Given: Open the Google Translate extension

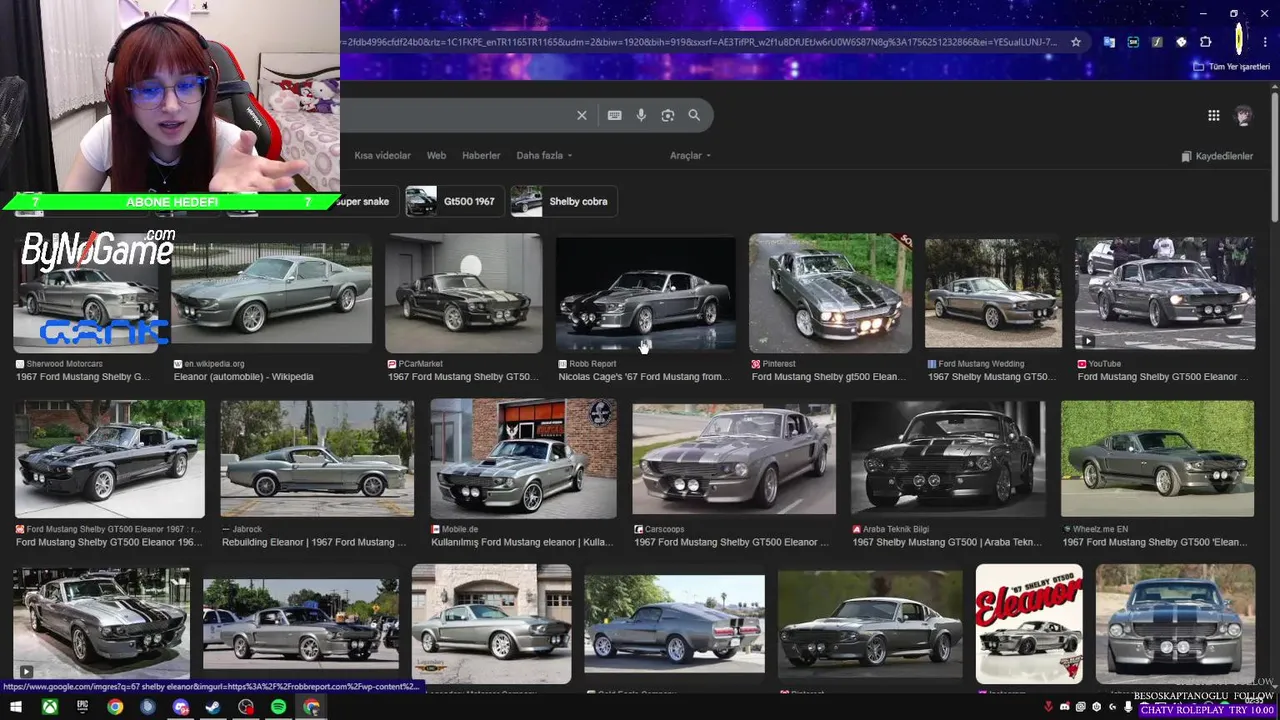Looking at the screenshot, I should click(1108, 42).
